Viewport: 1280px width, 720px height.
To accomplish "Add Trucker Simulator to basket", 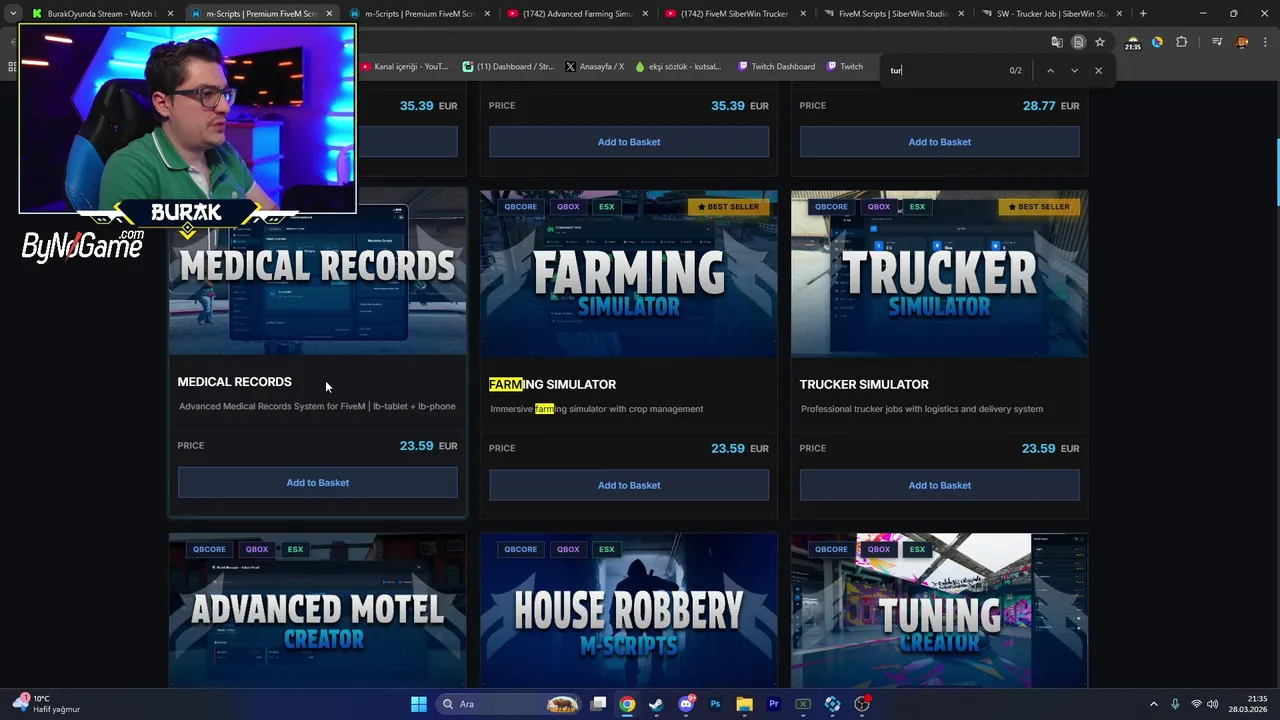I will 939,485.
